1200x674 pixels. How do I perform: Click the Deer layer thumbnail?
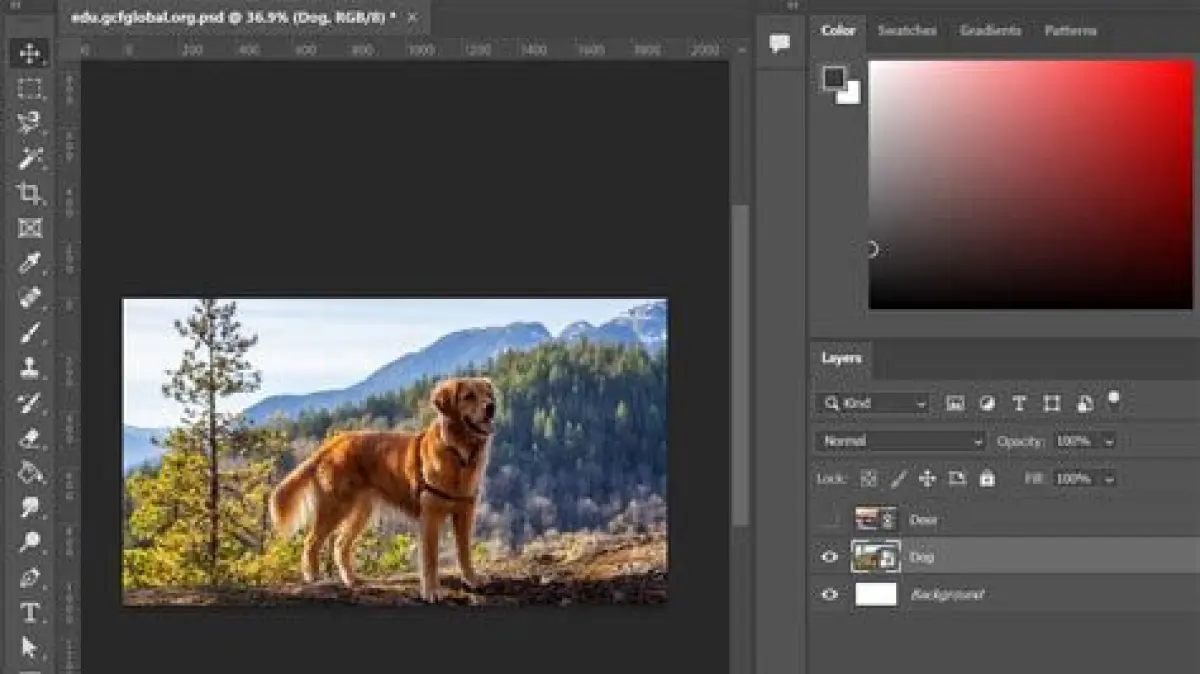coord(875,519)
